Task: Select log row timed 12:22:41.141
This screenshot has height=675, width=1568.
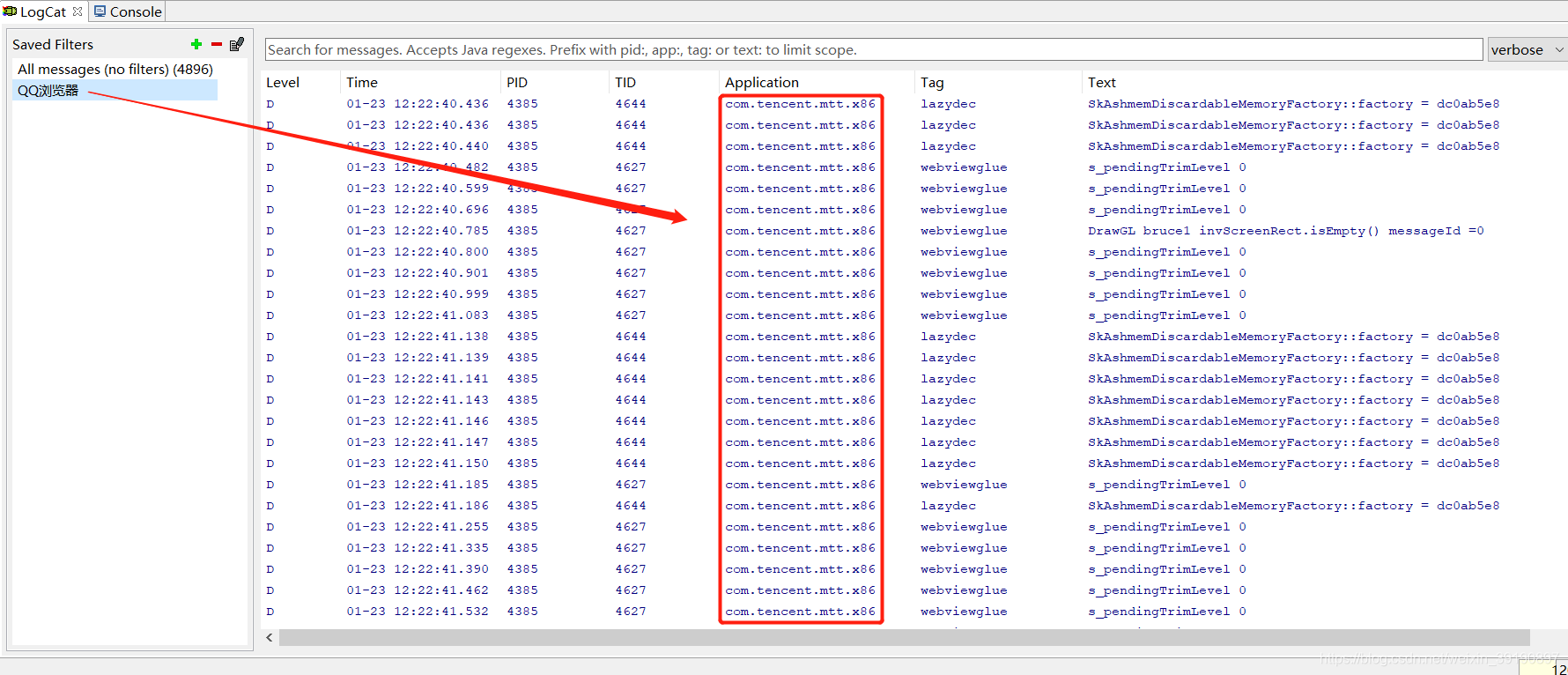Action: click(x=913, y=379)
